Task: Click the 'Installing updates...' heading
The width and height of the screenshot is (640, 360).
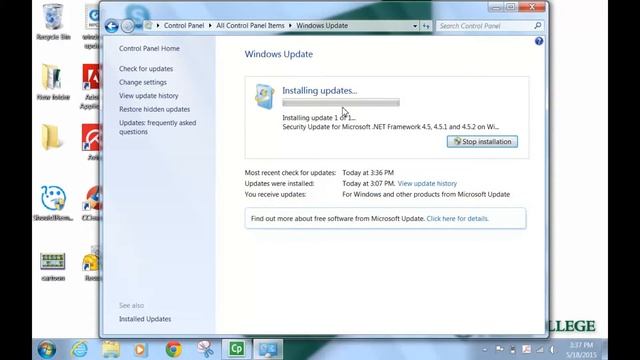Action: (320, 91)
